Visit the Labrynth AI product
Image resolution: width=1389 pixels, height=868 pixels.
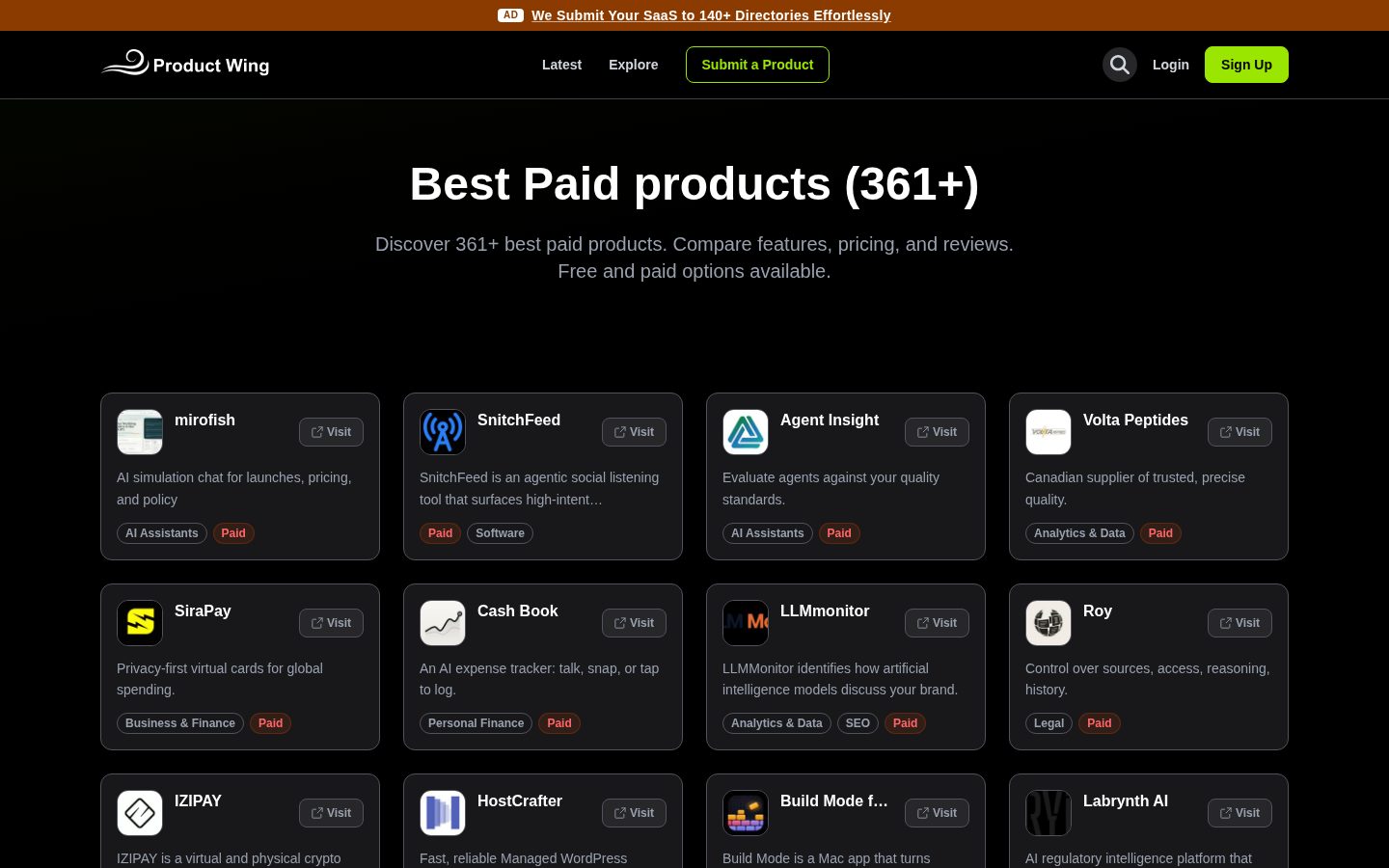coord(1239,813)
